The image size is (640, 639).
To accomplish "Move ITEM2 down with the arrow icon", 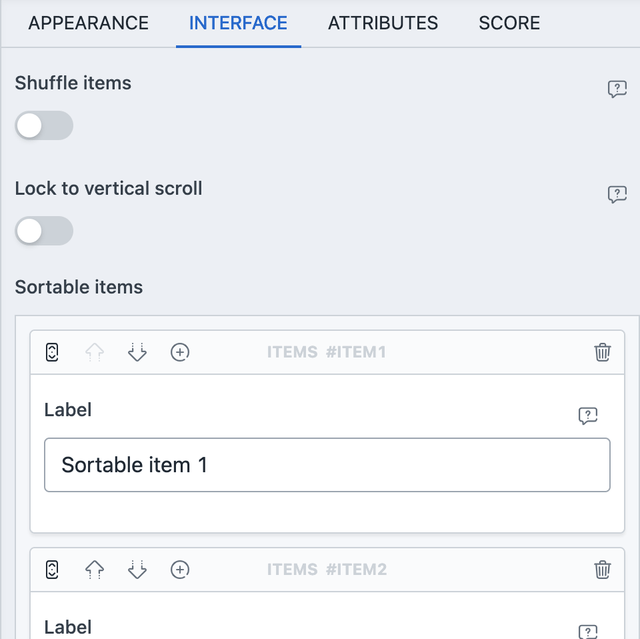I will [137, 570].
